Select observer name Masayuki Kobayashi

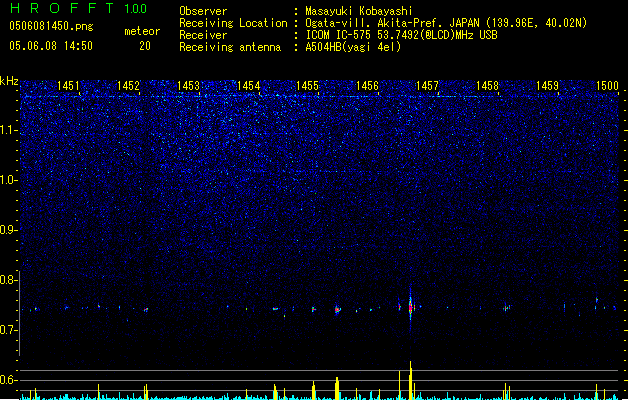(359, 11)
